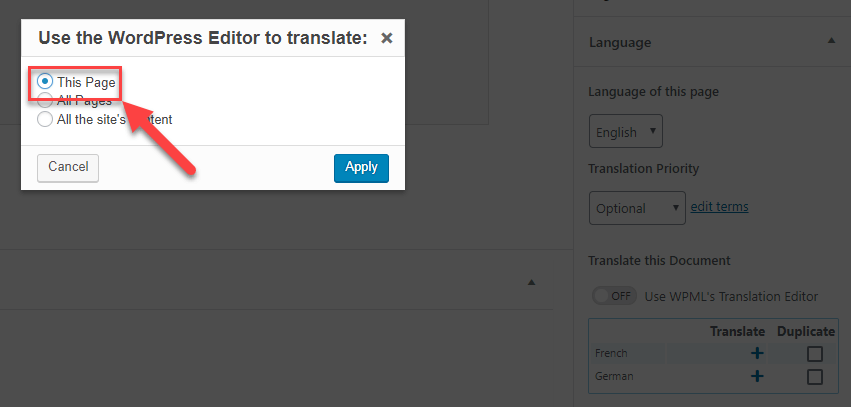This screenshot has height=407, width=851.
Task: Select the This Page radio option
Action: [45, 82]
